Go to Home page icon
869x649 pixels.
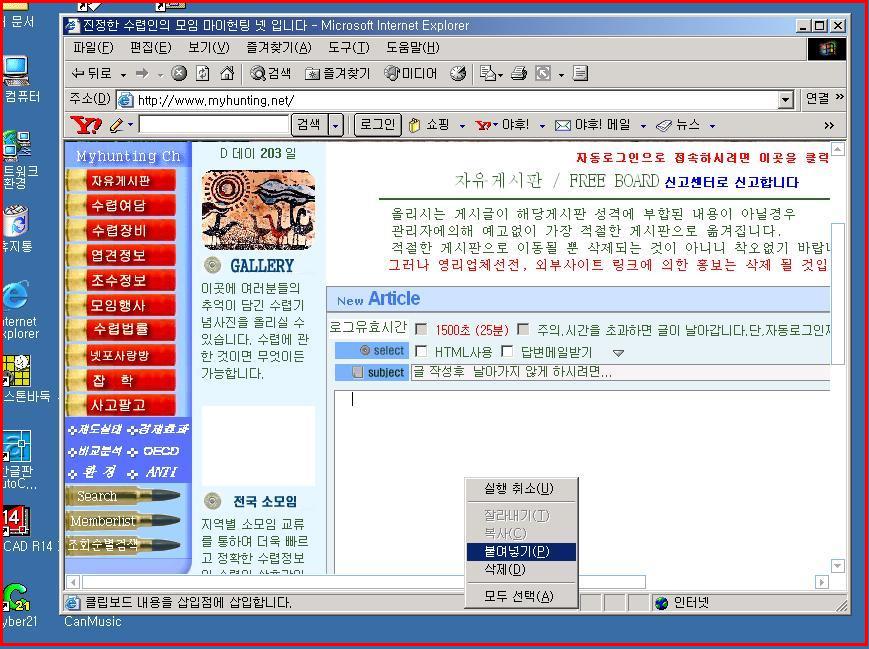click(x=227, y=73)
